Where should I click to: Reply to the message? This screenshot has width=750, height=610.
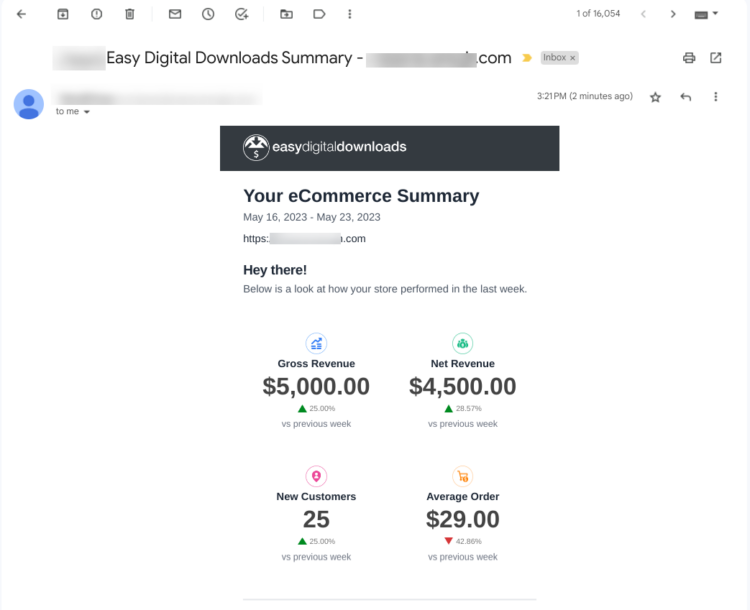(685, 97)
